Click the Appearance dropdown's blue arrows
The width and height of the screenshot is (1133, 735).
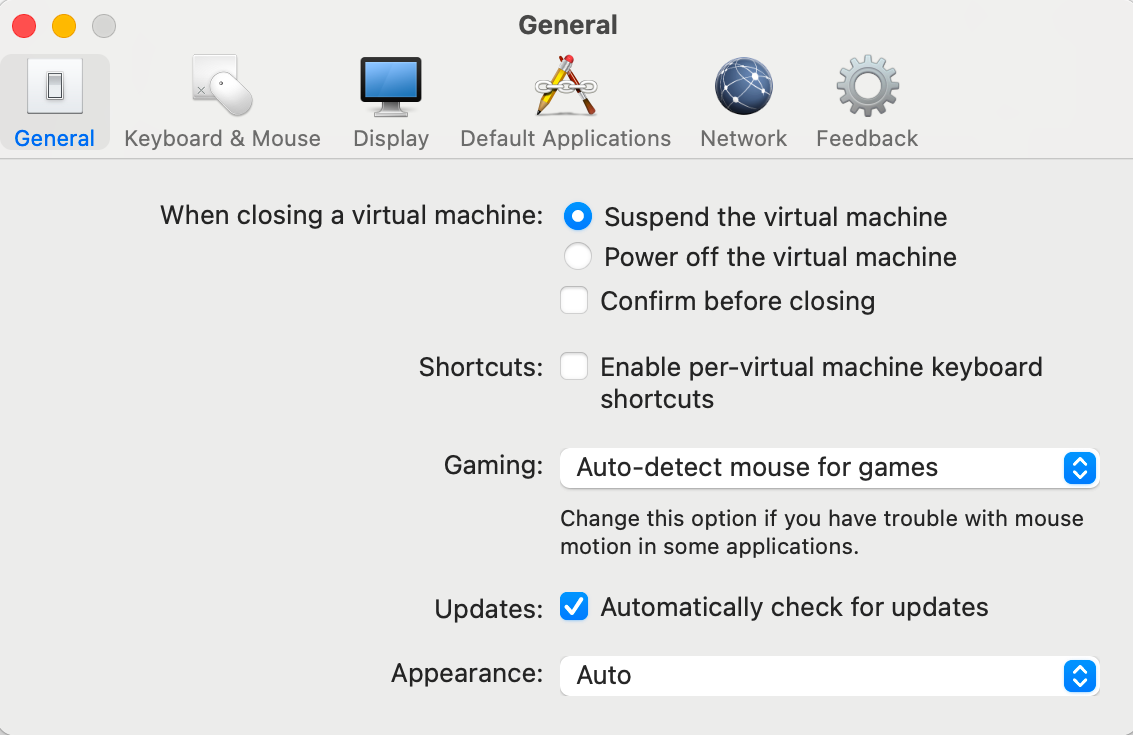1080,676
